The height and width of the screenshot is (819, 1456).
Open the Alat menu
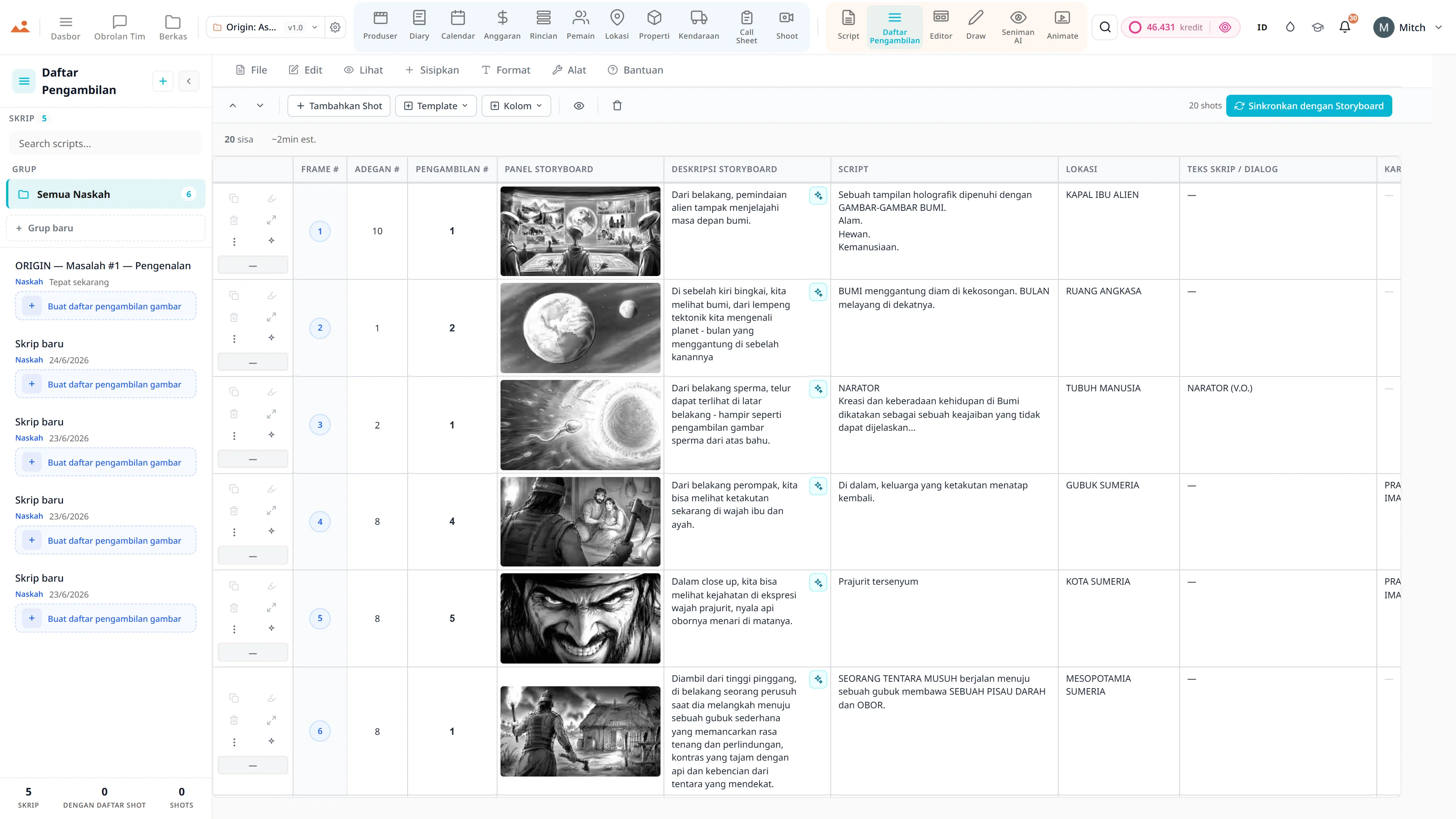[569, 70]
